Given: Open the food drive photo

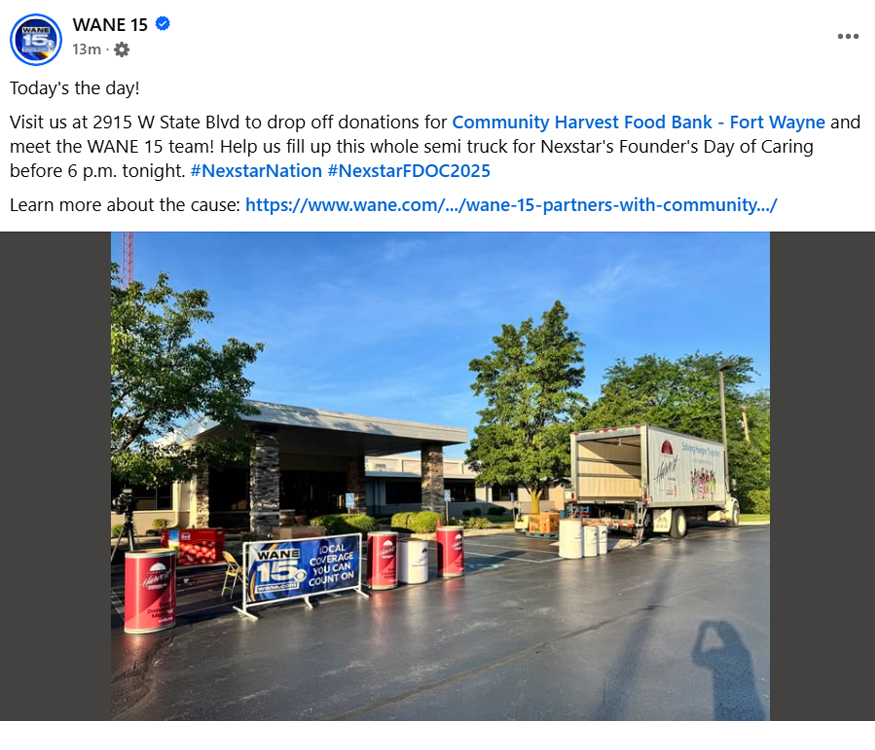Looking at the screenshot, I should coord(440,476).
